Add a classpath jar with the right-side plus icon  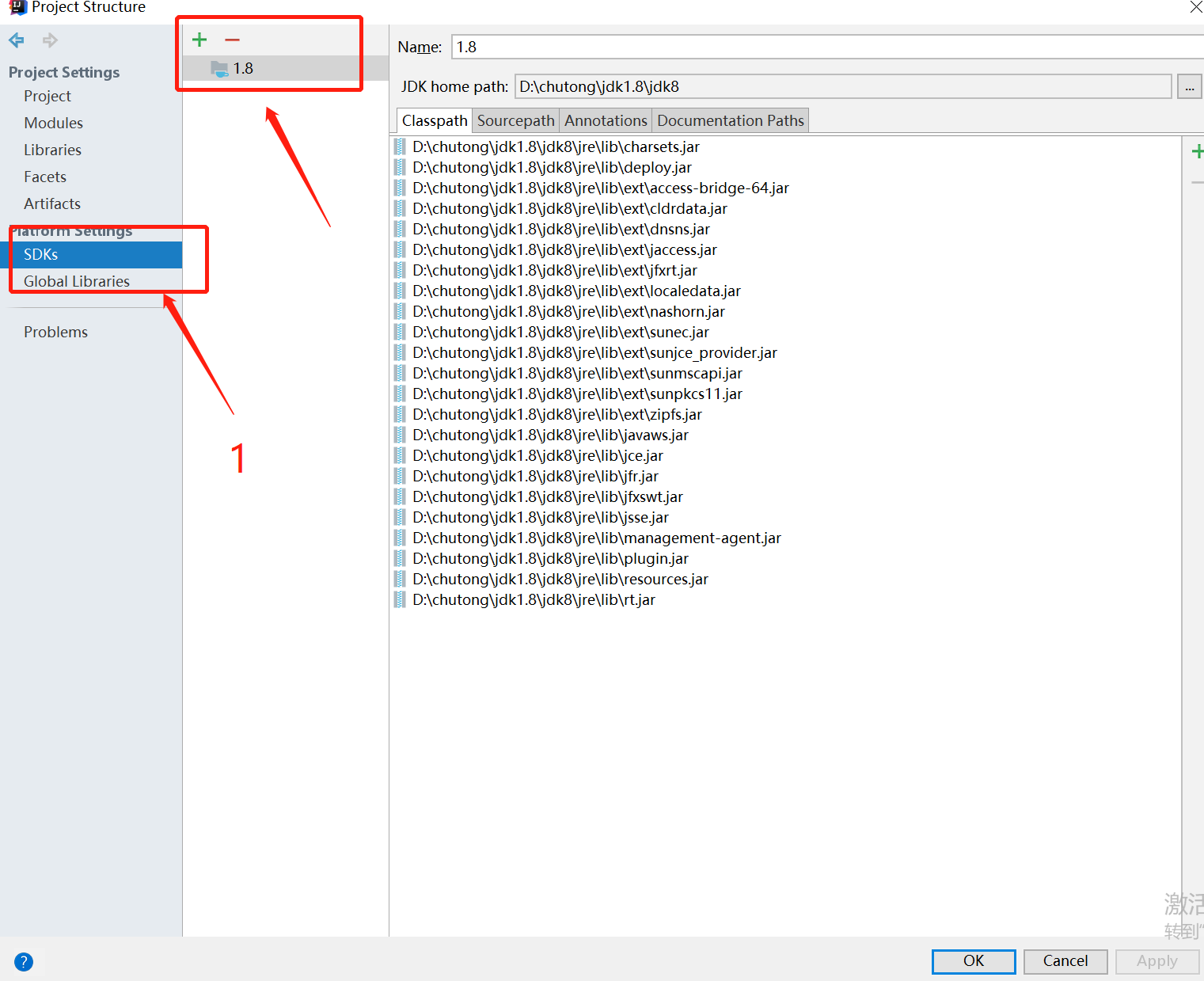[x=1198, y=150]
